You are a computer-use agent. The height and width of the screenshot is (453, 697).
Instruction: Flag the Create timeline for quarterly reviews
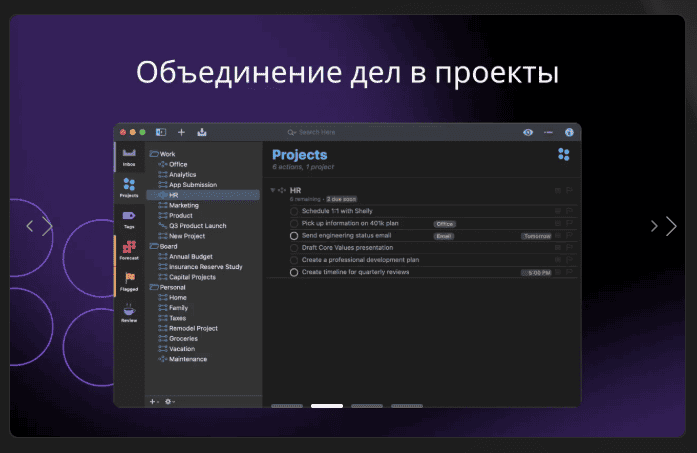coord(569,272)
